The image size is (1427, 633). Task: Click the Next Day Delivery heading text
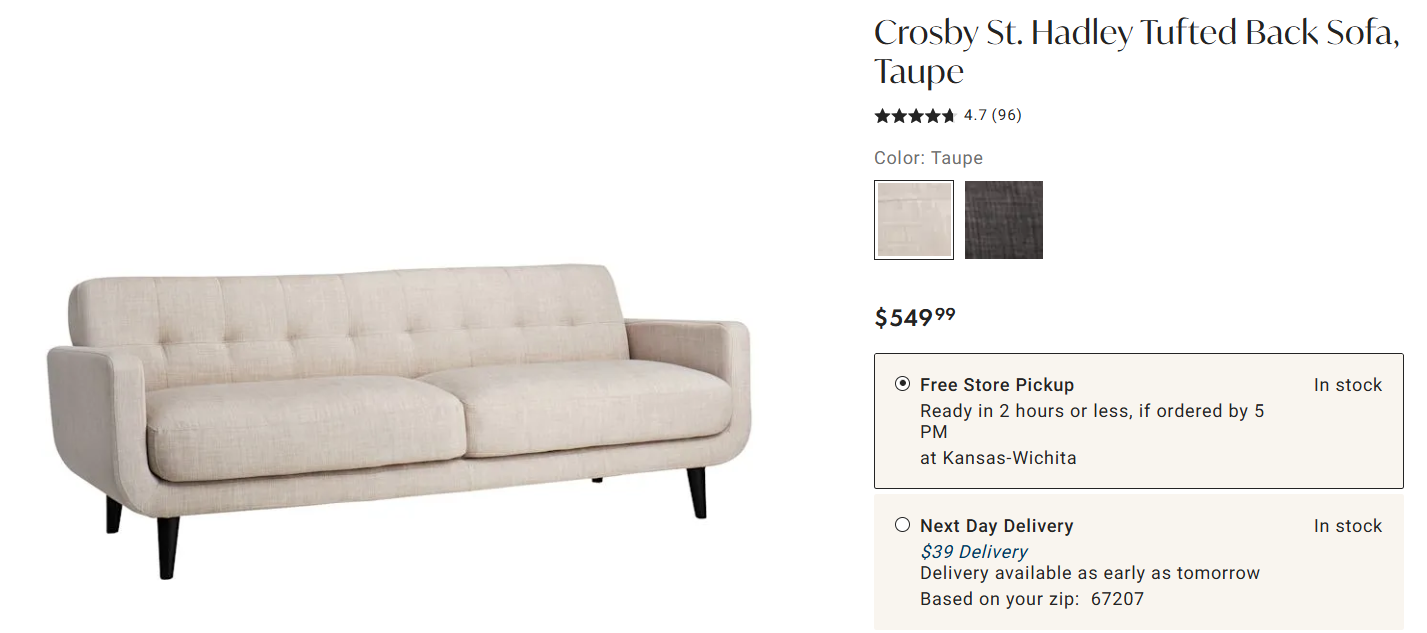point(996,526)
